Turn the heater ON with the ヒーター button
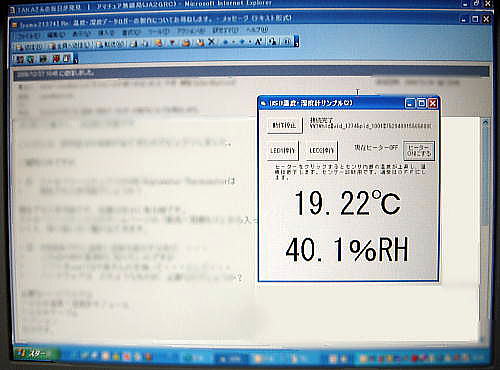 click(x=419, y=150)
